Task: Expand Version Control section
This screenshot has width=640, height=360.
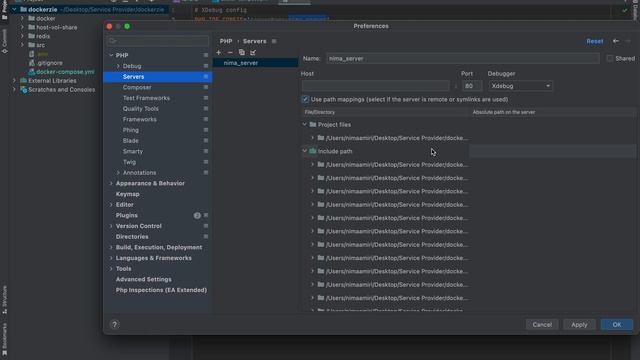Action: pos(111,226)
